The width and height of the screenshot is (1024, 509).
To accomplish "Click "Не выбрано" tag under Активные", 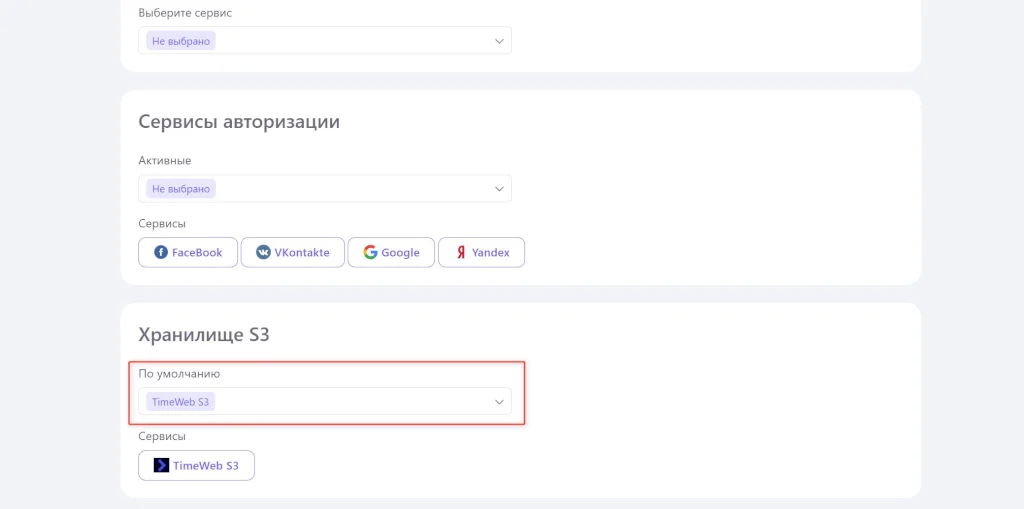I will pos(181,189).
